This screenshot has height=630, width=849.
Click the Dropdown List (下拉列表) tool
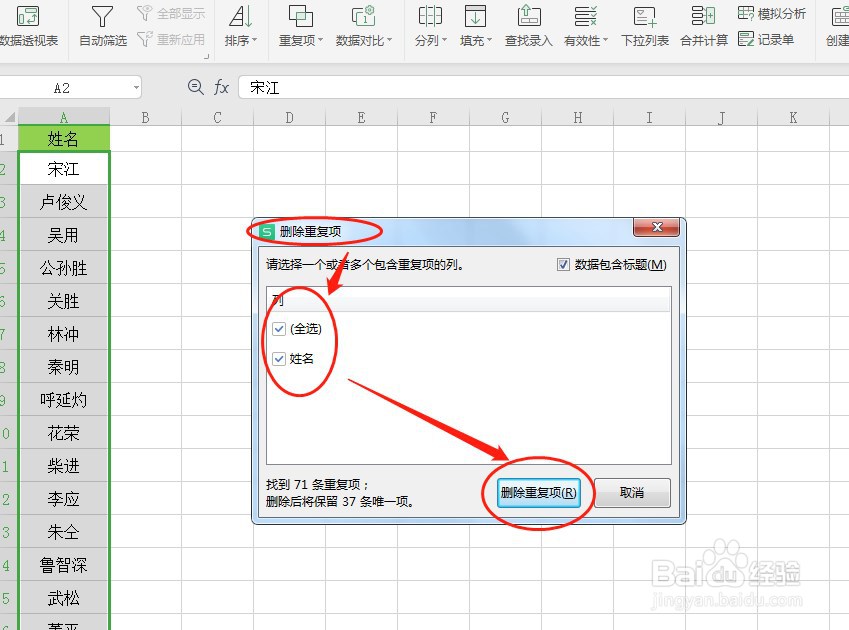644,27
